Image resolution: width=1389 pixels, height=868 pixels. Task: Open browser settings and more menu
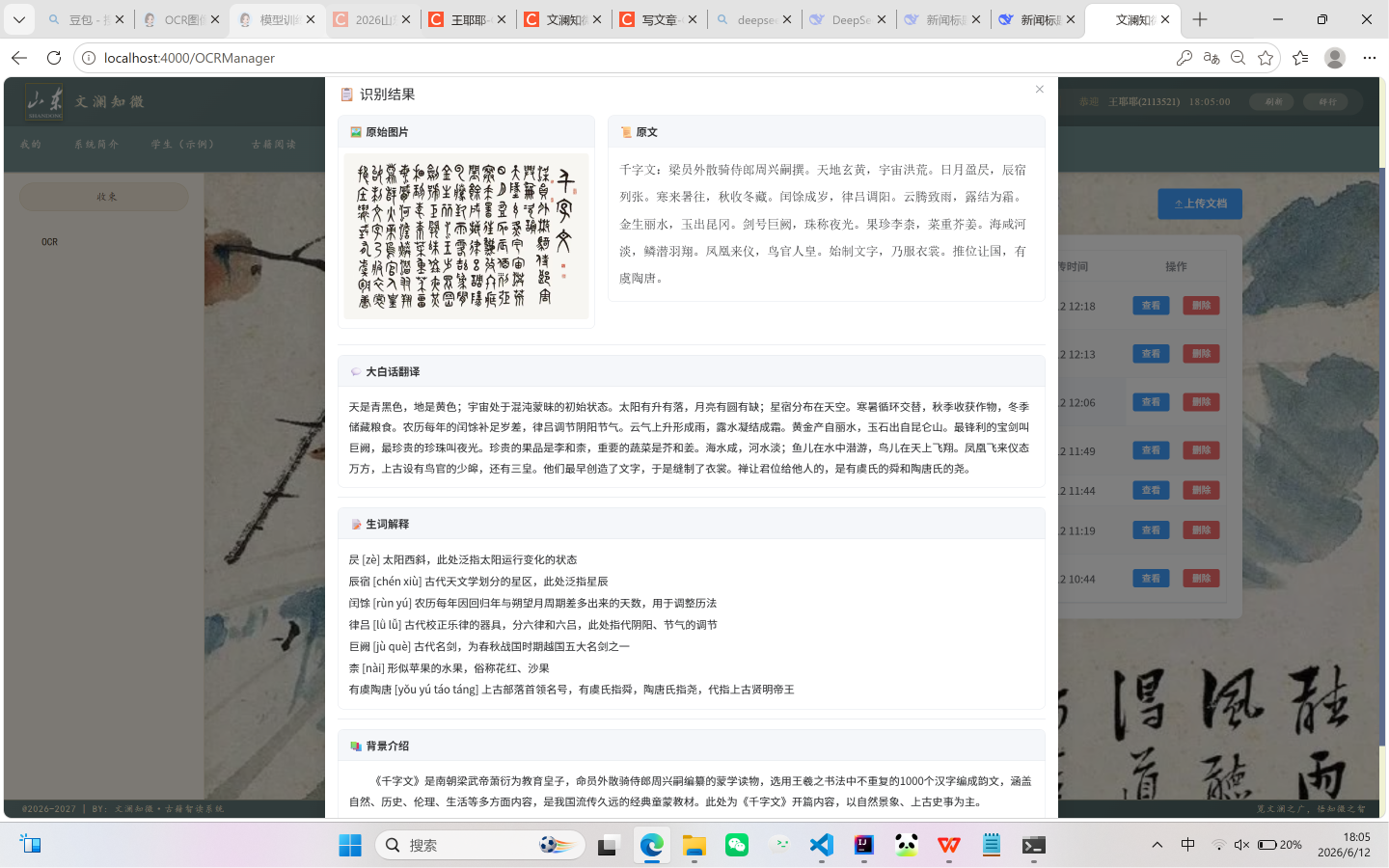[x=1370, y=58]
